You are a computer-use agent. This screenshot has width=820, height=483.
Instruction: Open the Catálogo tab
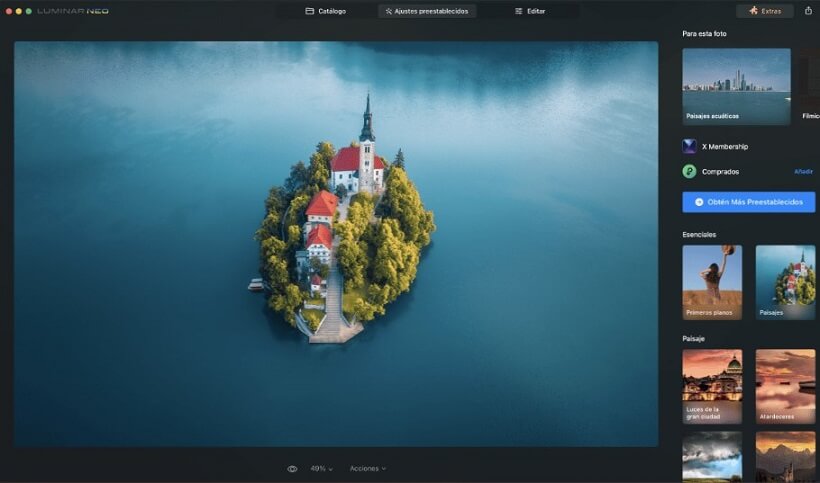coord(325,11)
